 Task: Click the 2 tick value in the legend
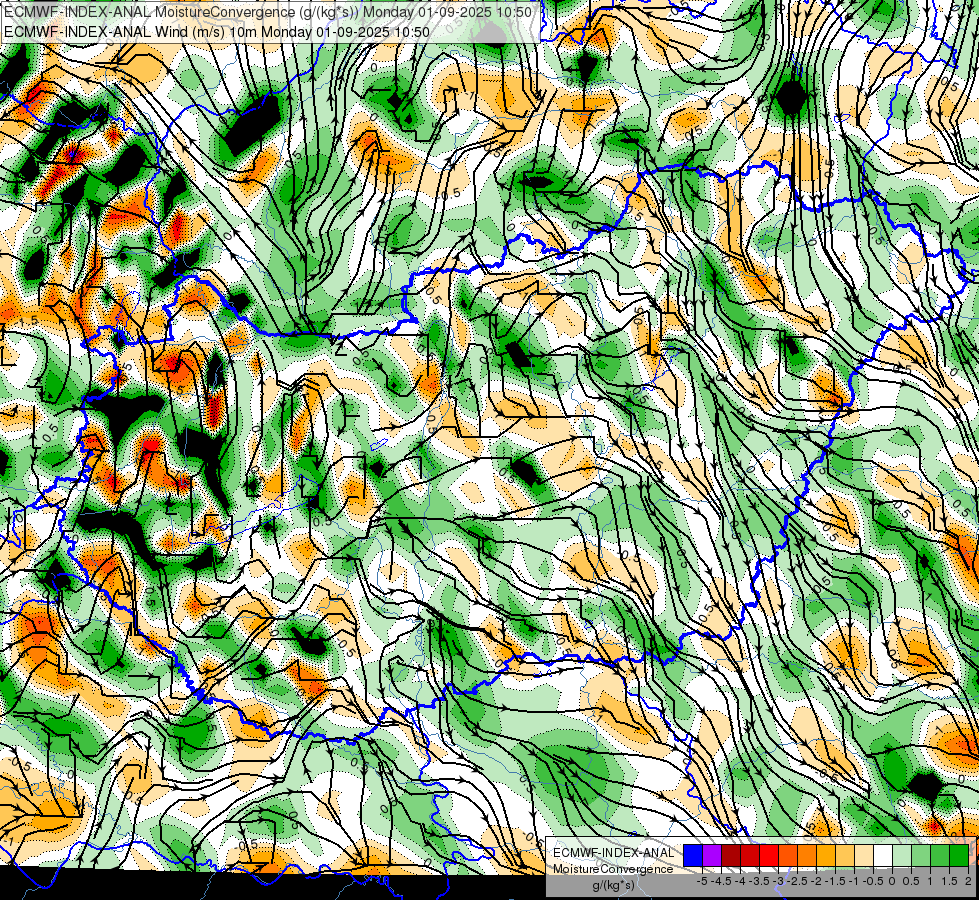tap(968, 881)
